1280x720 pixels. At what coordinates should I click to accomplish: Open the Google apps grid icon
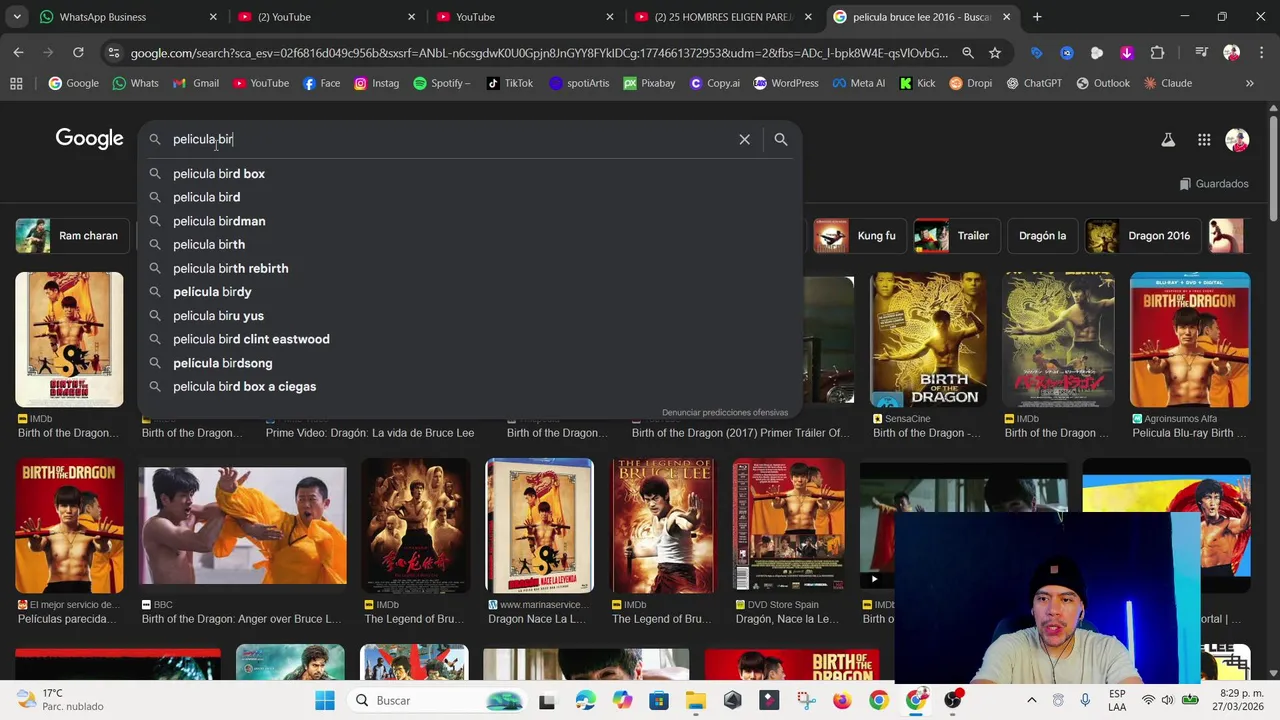[1204, 140]
